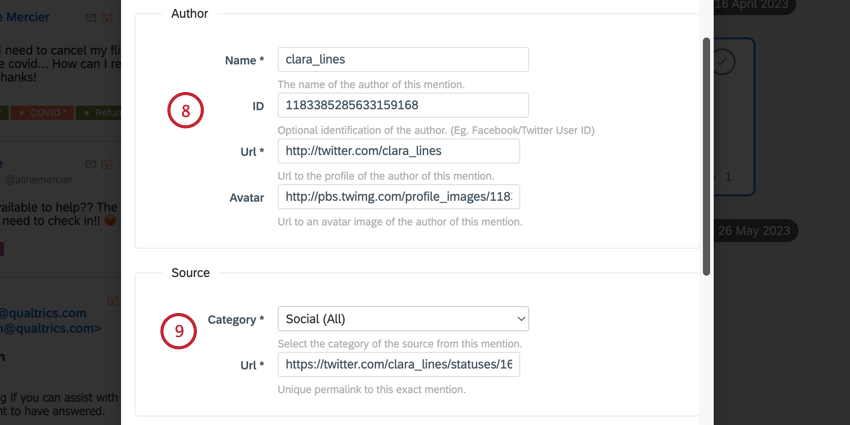Click the checkmark circle icon on the right card

(x=722, y=62)
